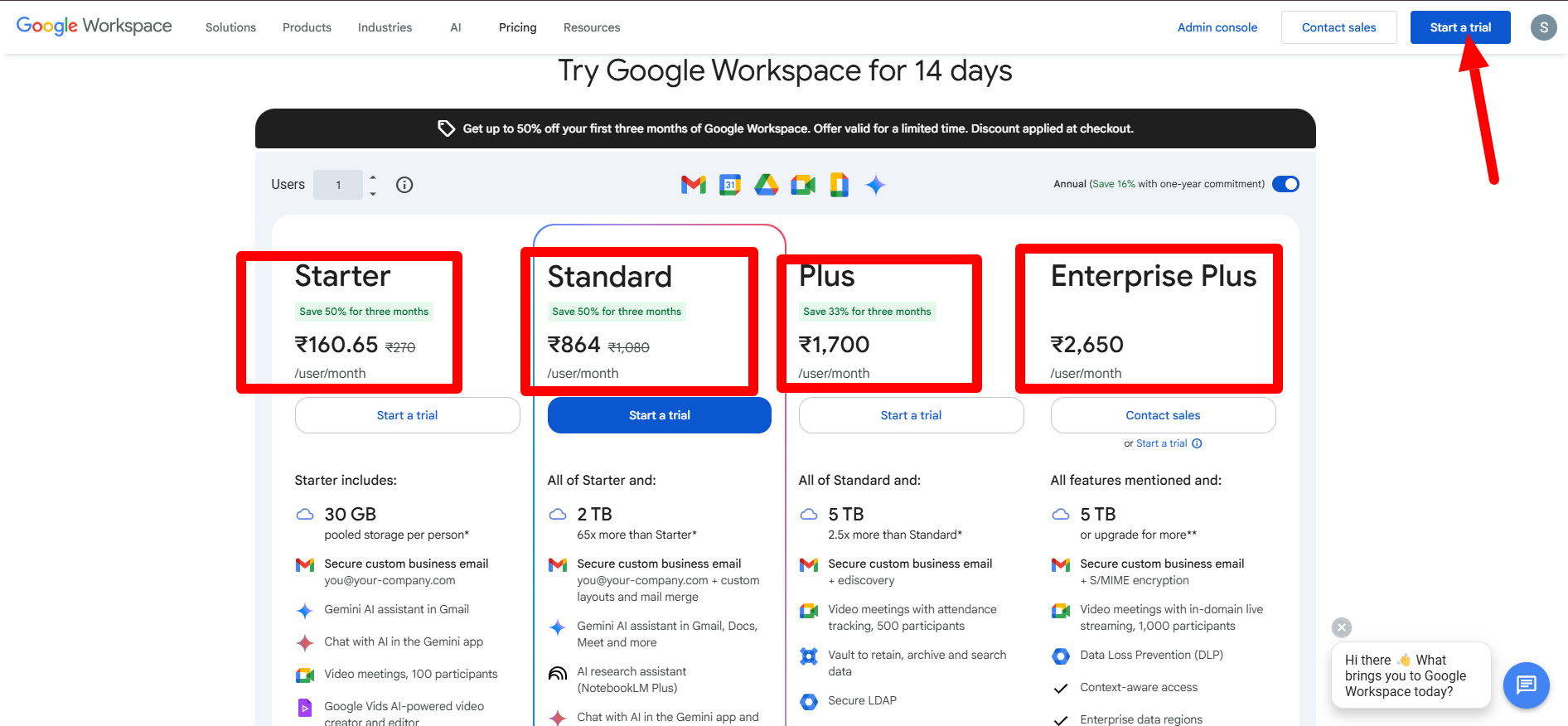Click Meet icon beside 1,000 participants
1568x726 pixels.
pyautogui.click(x=1061, y=611)
